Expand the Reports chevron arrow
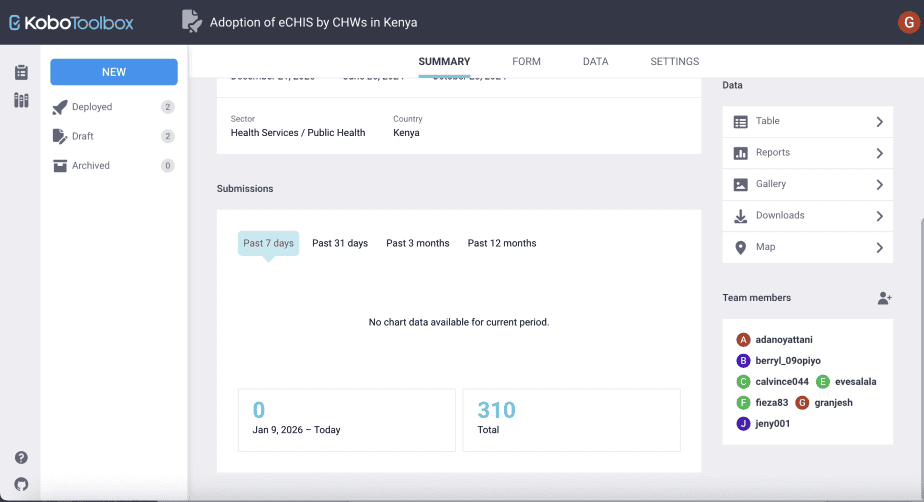 (879, 153)
